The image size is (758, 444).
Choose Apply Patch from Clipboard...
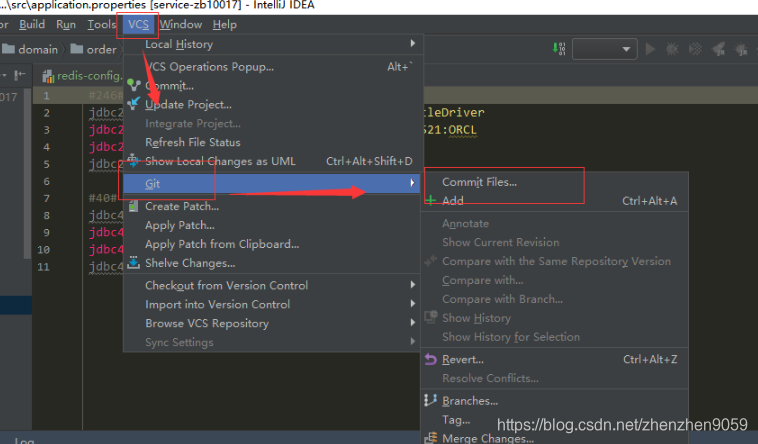coord(273,244)
